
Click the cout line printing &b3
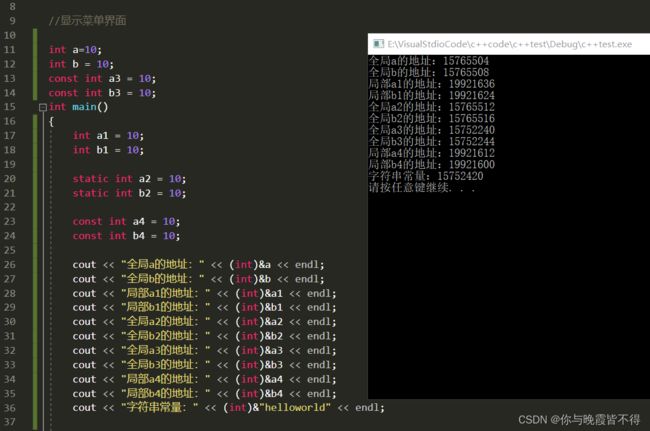pos(204,365)
